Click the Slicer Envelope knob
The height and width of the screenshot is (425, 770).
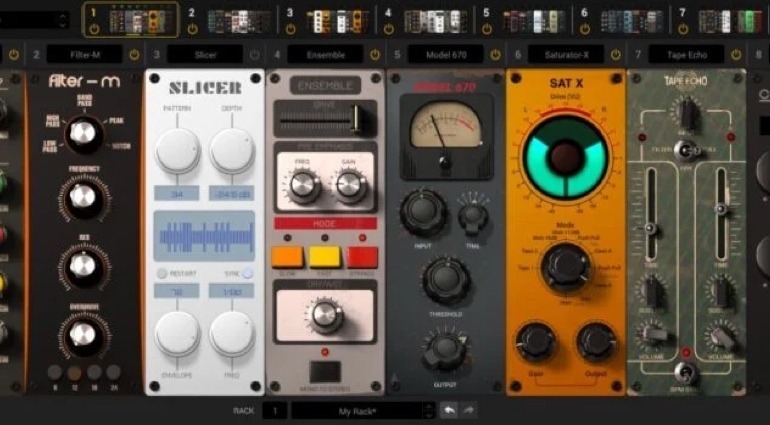[177, 334]
